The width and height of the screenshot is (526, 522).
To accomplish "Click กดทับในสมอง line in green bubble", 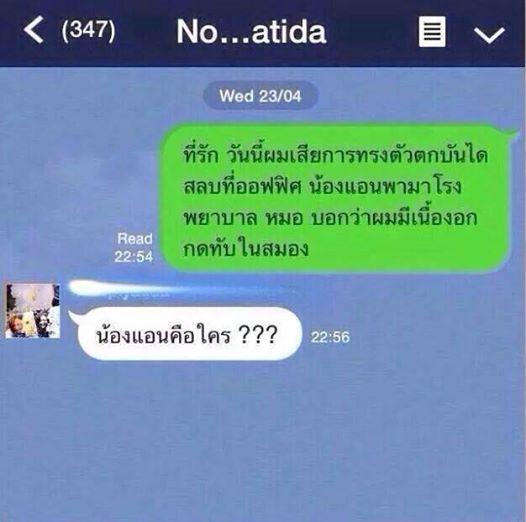I will 246,249.
